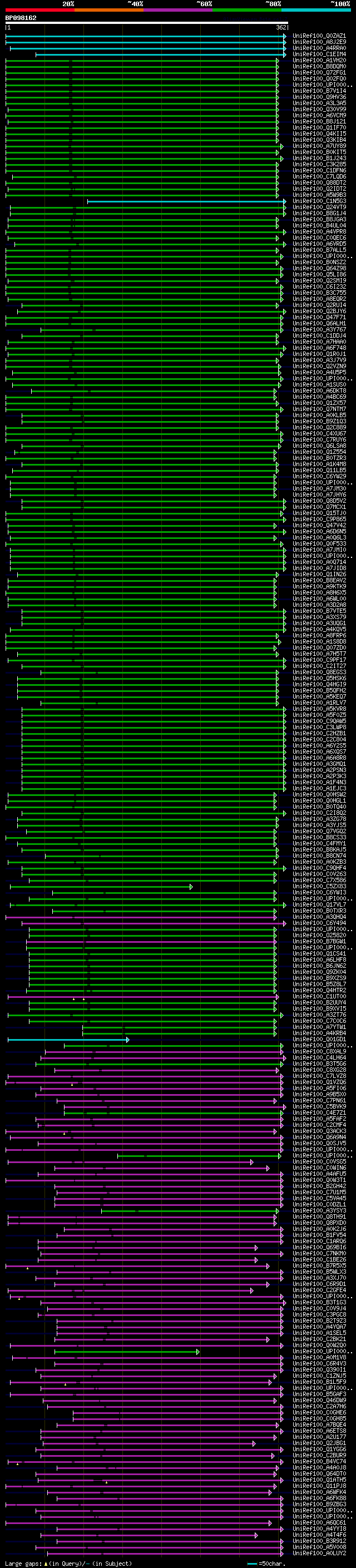Select the UniRef100_B8G1J4 label

319,214
